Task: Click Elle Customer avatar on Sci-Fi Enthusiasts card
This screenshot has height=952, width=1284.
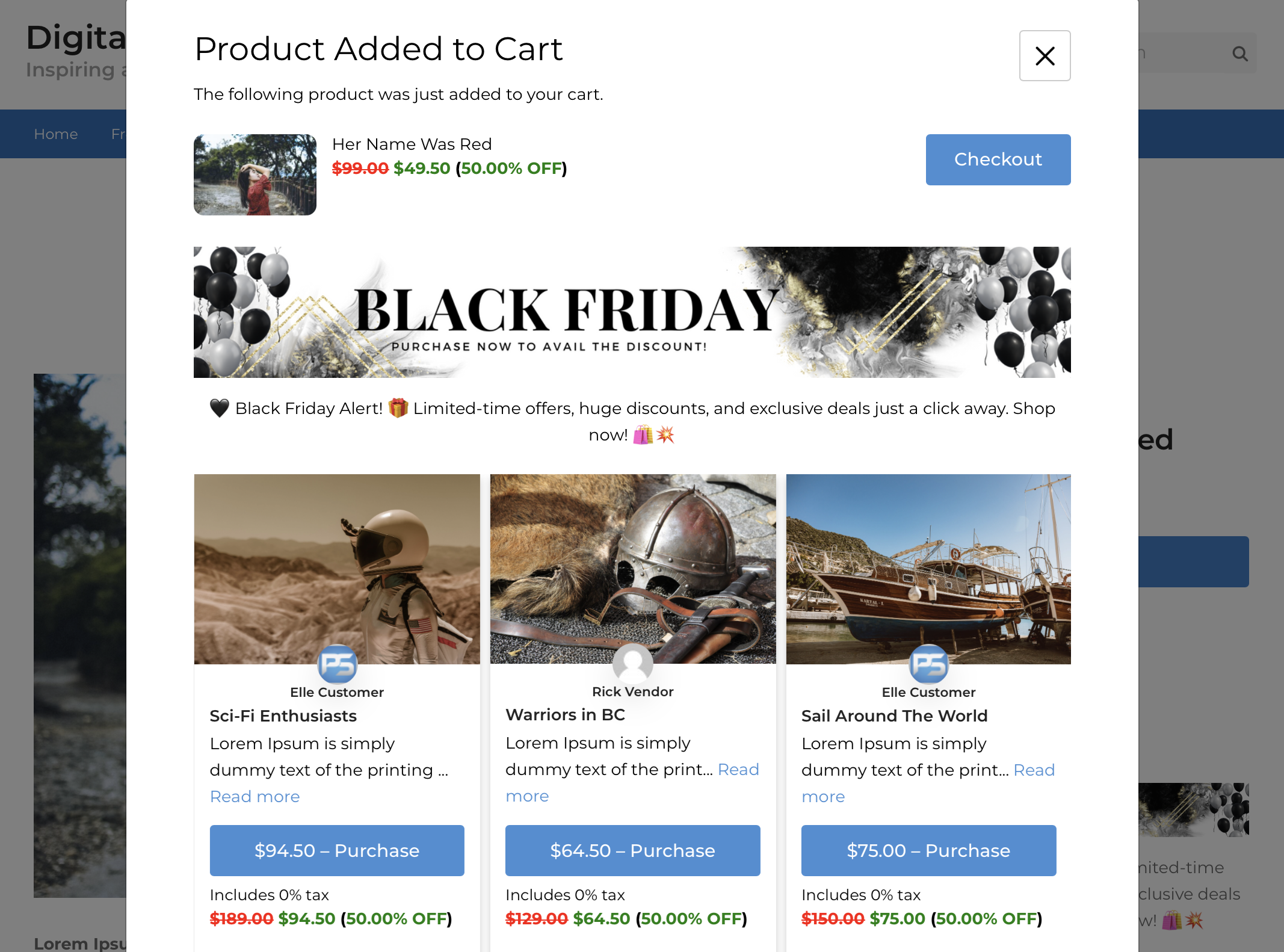Action: (x=338, y=664)
